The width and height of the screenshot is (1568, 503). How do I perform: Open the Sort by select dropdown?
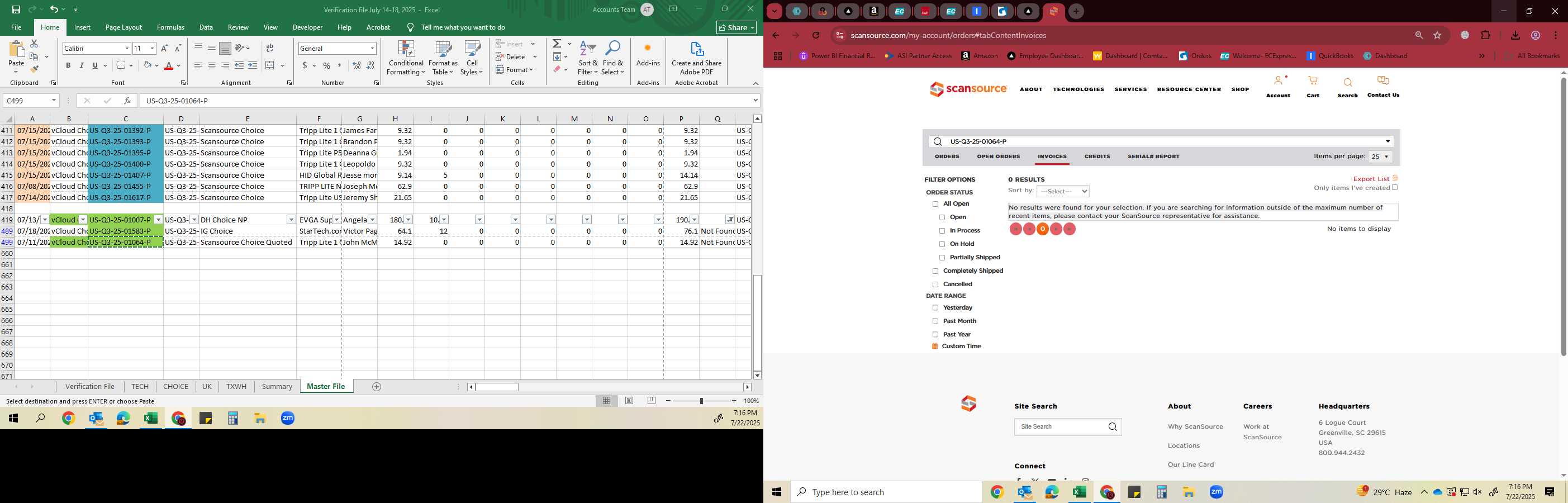(x=1063, y=191)
